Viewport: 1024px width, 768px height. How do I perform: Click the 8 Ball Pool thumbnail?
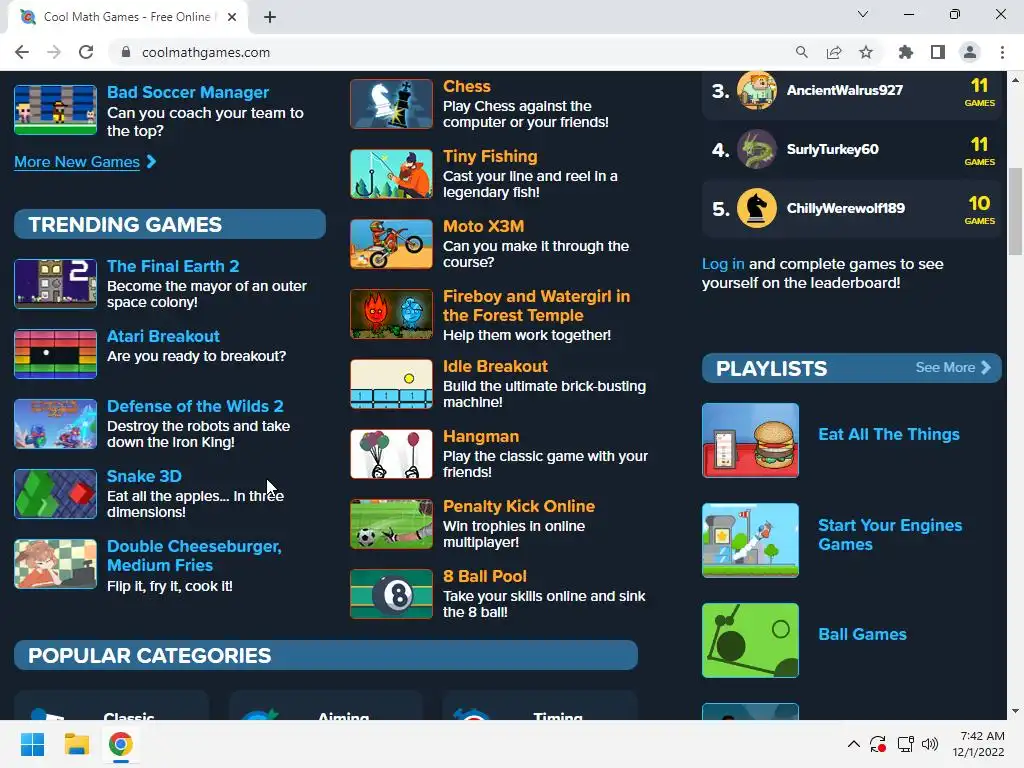click(391, 594)
